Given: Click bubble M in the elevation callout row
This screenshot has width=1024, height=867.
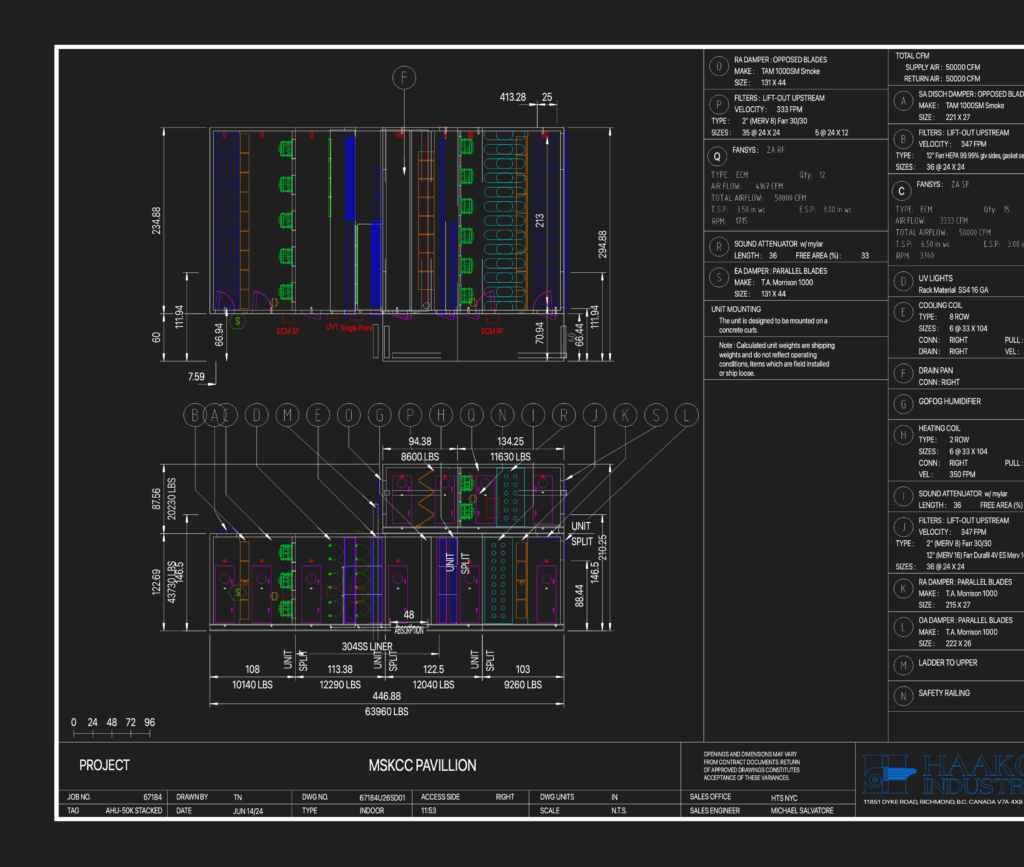Looking at the screenshot, I should (x=287, y=415).
